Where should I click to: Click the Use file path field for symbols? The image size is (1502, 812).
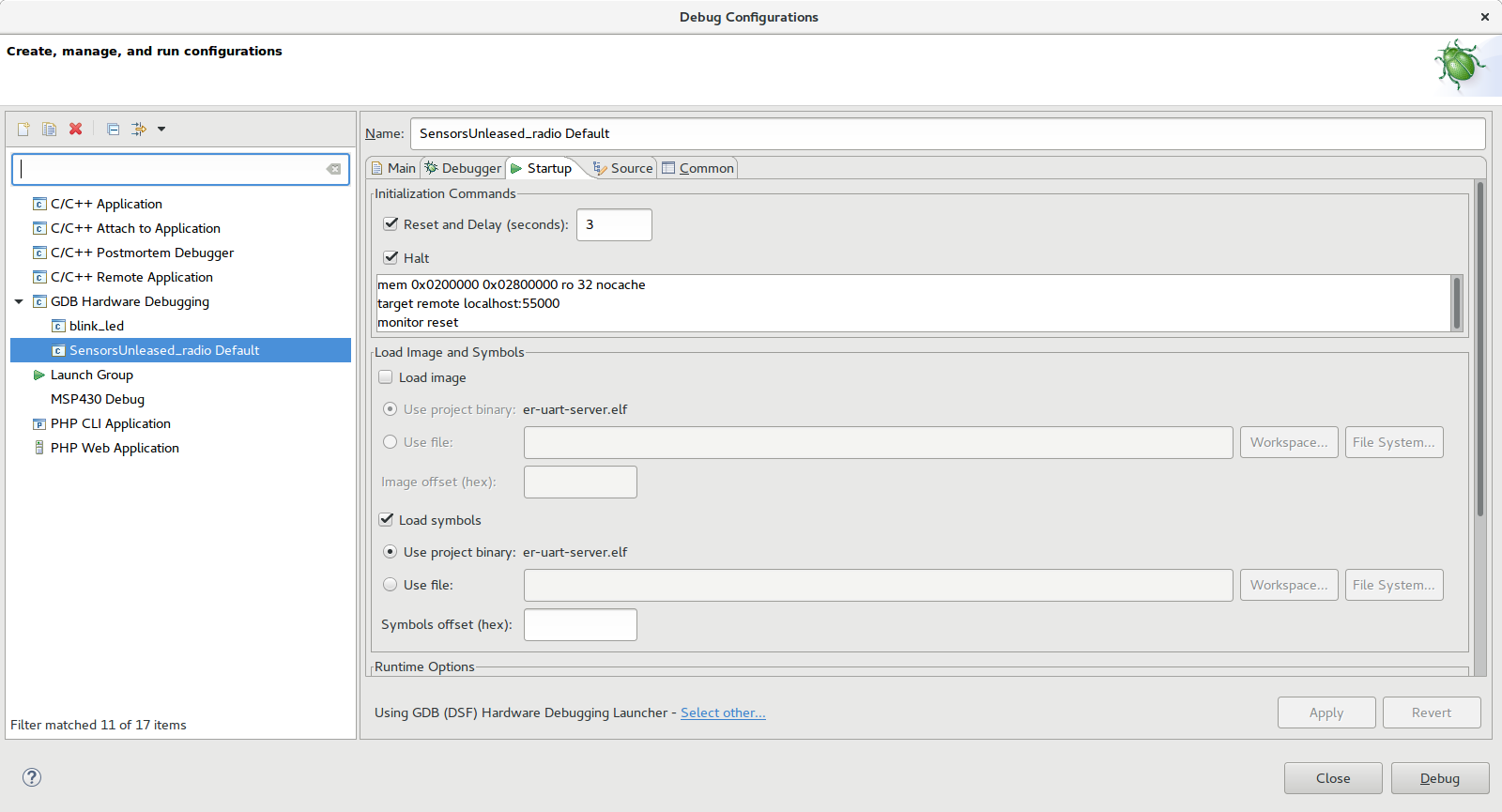click(878, 585)
